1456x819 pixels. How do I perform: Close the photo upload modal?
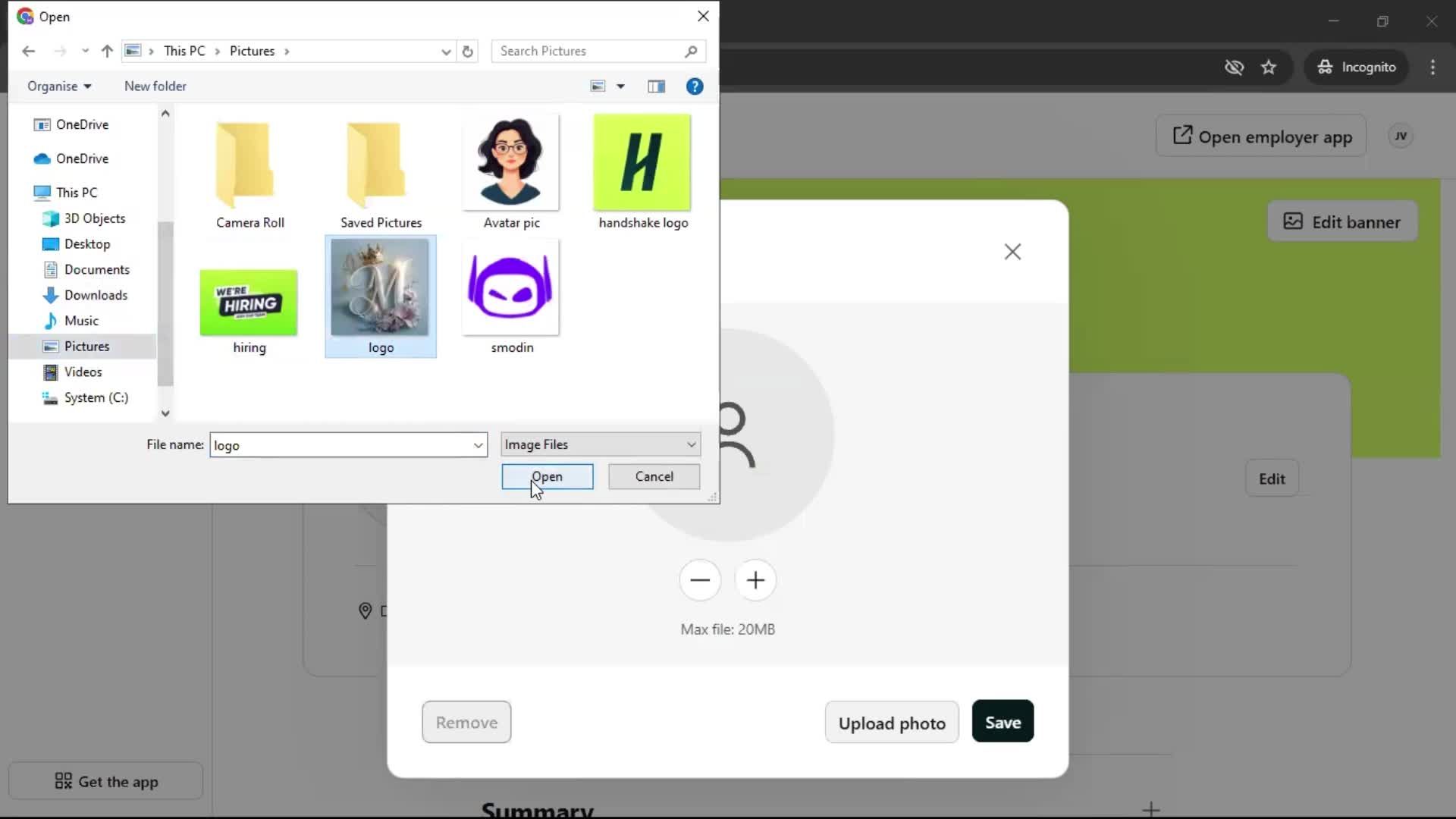point(1012,252)
